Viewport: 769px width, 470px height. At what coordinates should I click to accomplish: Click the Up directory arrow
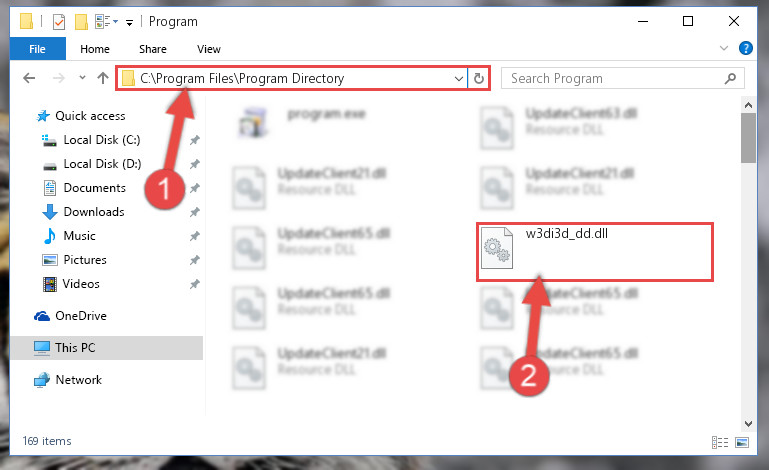103,78
